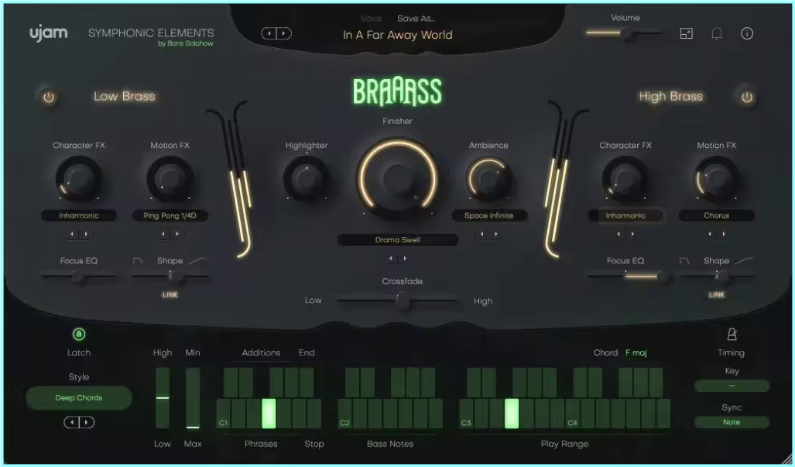Click Low Brass Motion FX knob

coord(170,178)
